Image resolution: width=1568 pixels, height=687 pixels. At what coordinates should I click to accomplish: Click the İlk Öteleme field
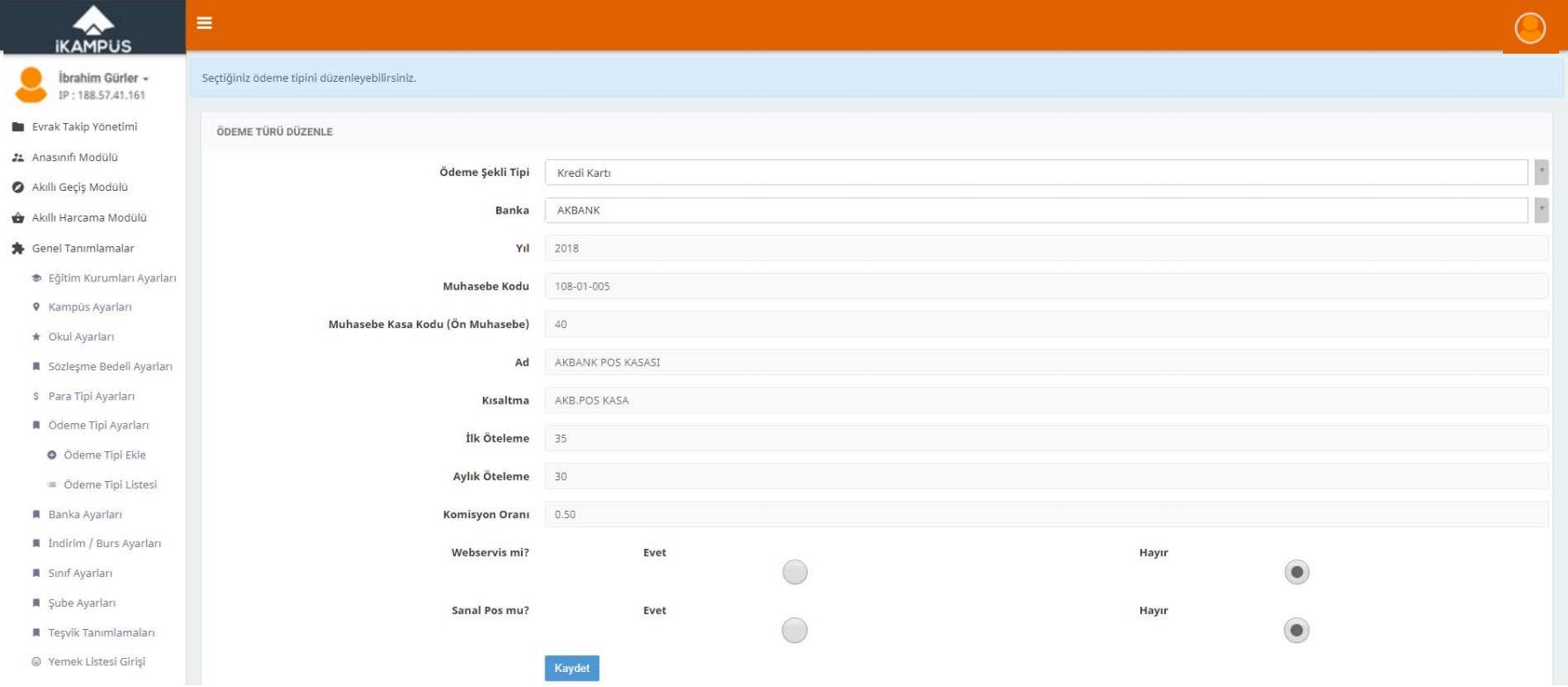tap(1046, 438)
